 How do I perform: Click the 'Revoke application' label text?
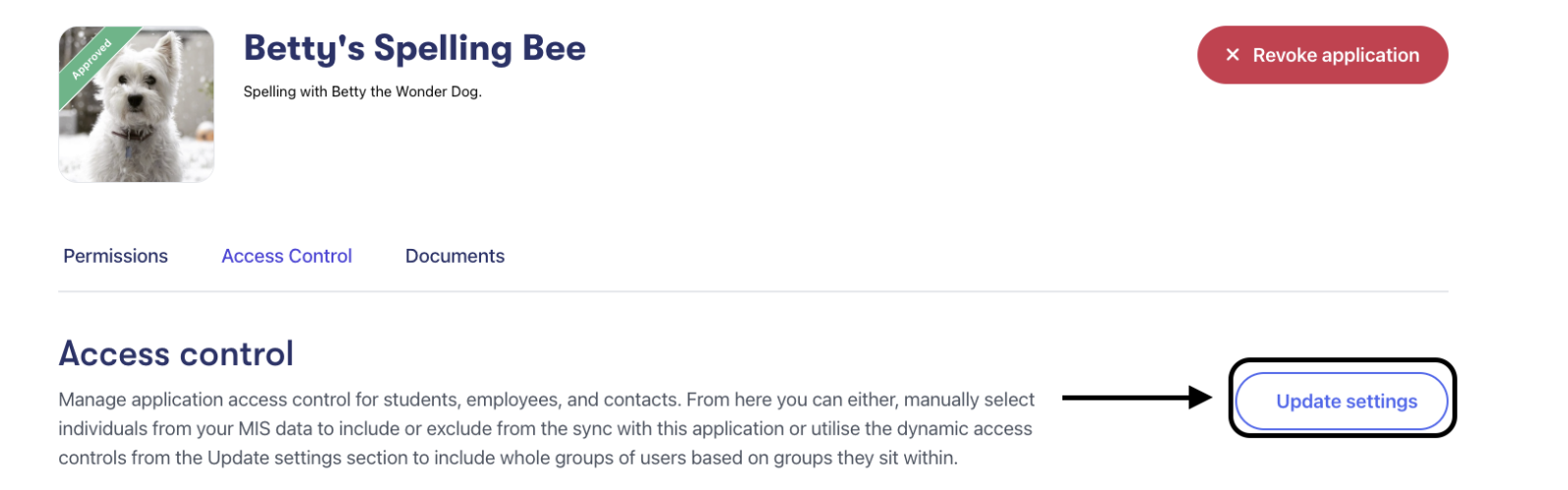click(x=1335, y=55)
